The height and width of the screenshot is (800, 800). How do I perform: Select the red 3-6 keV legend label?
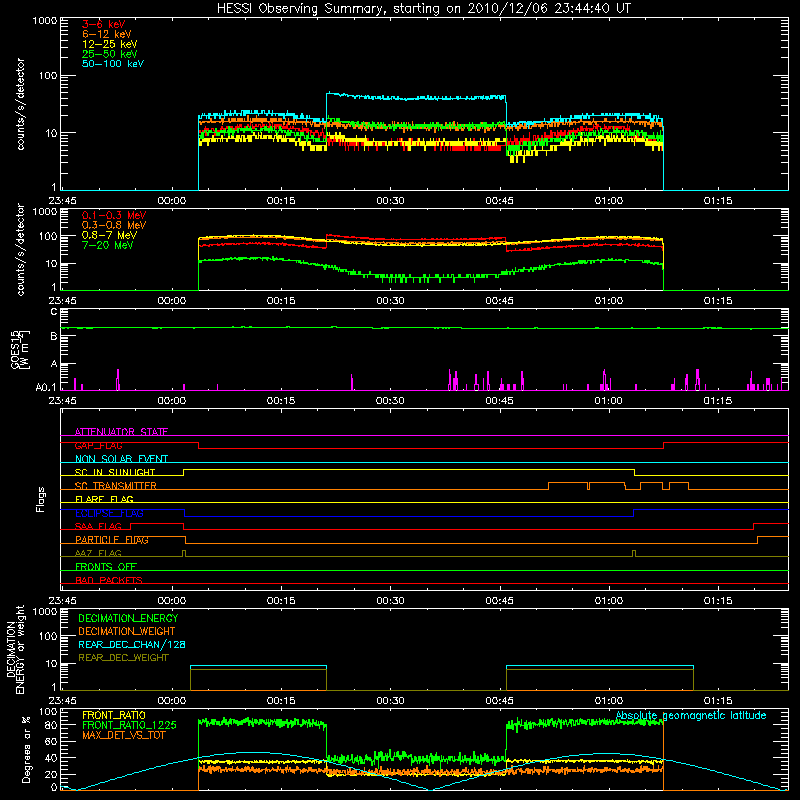coord(104,24)
